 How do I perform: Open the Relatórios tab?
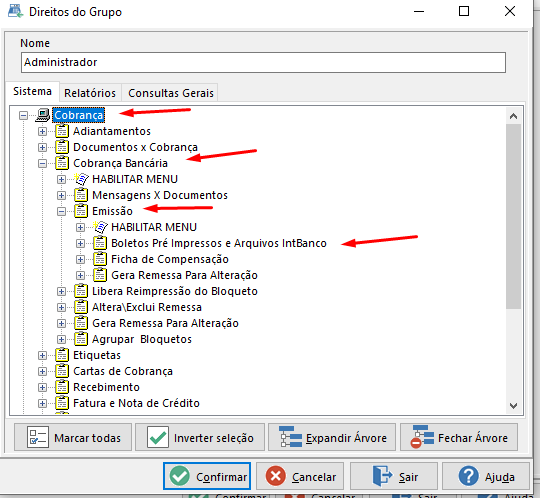[x=90, y=93]
